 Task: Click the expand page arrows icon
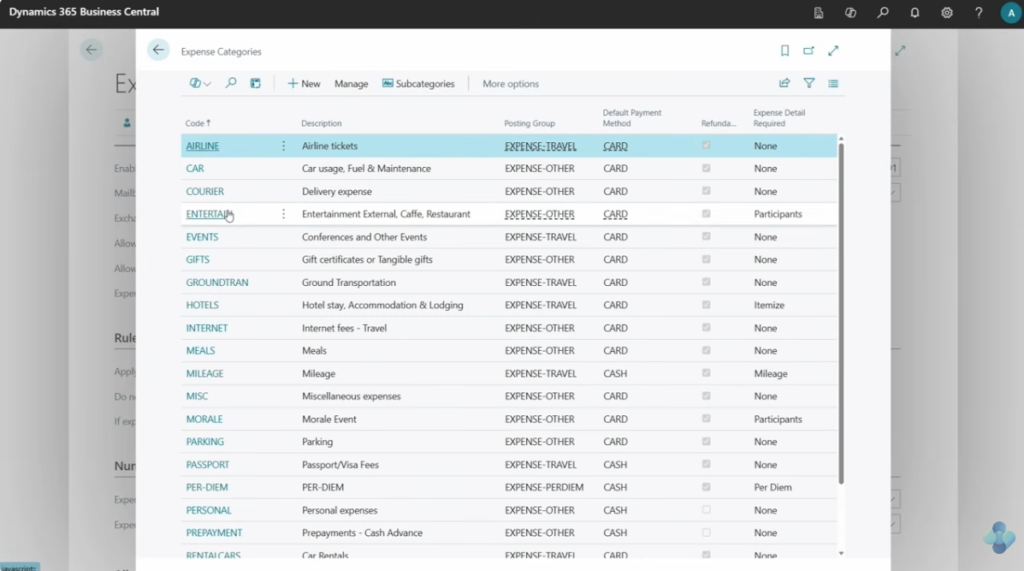[833, 50]
